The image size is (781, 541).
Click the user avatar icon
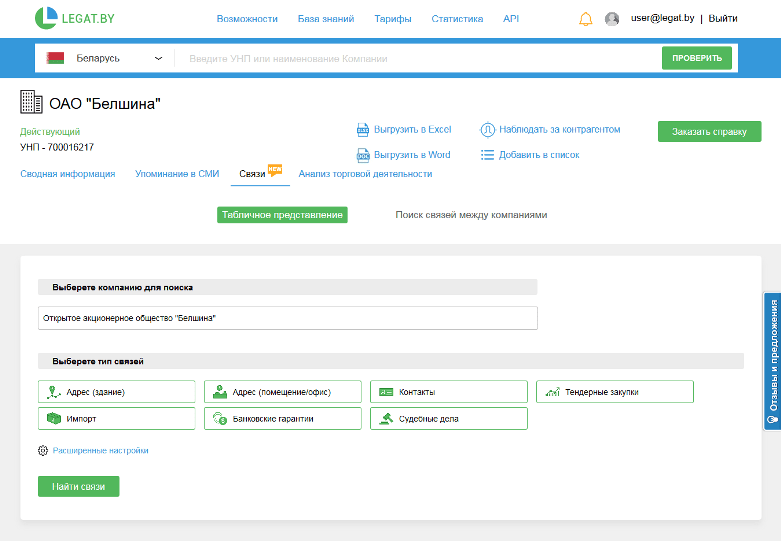coord(612,19)
